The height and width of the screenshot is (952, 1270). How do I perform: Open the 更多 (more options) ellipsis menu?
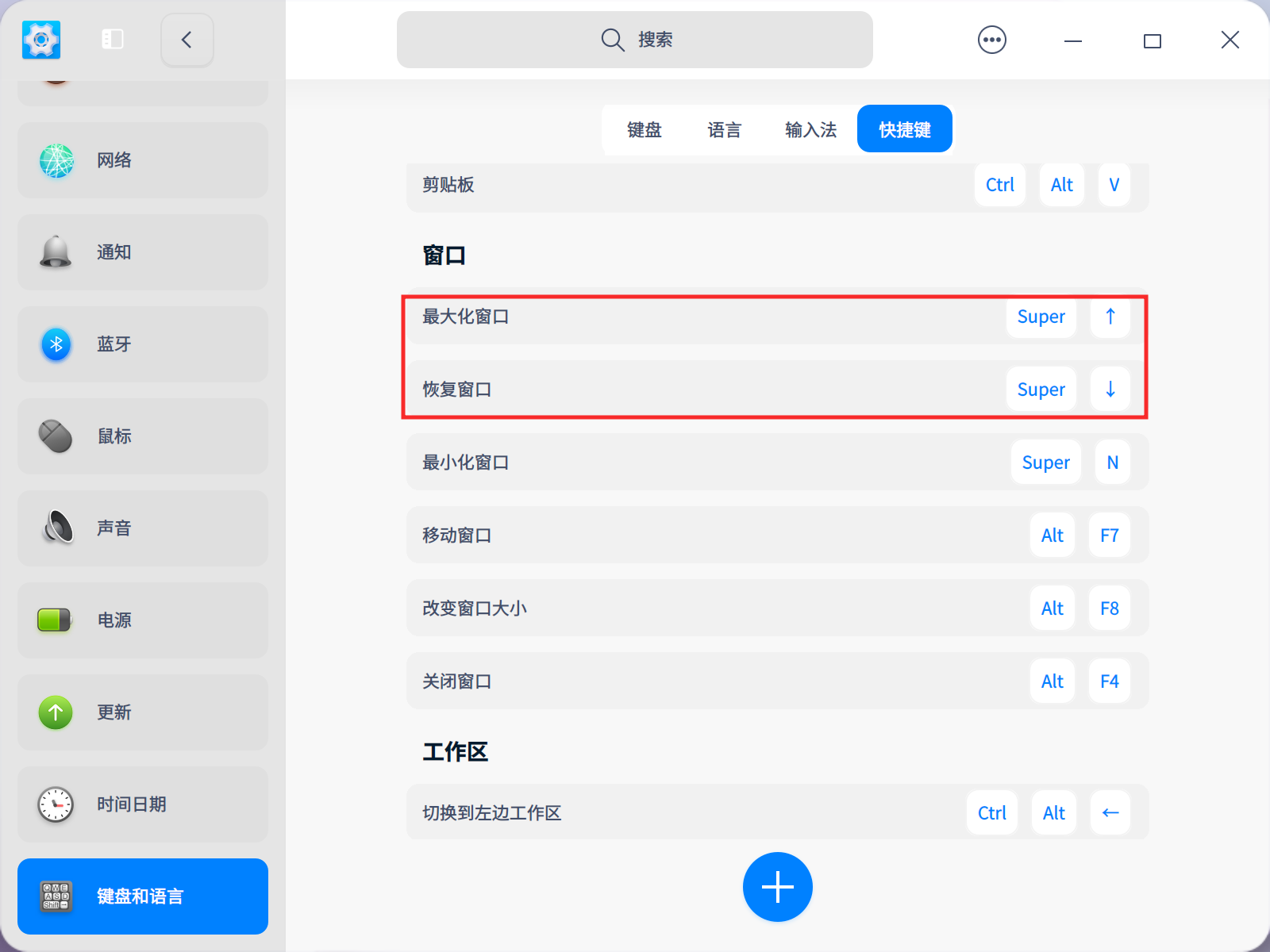(991, 39)
